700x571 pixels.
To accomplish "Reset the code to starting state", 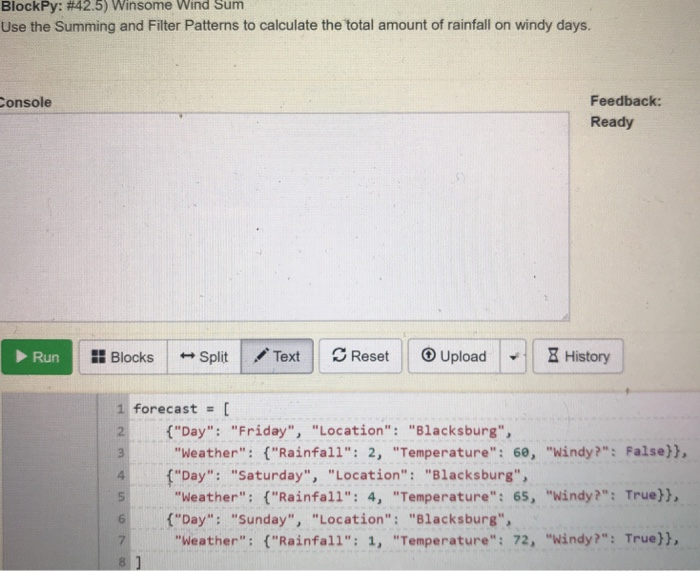I will (360, 356).
